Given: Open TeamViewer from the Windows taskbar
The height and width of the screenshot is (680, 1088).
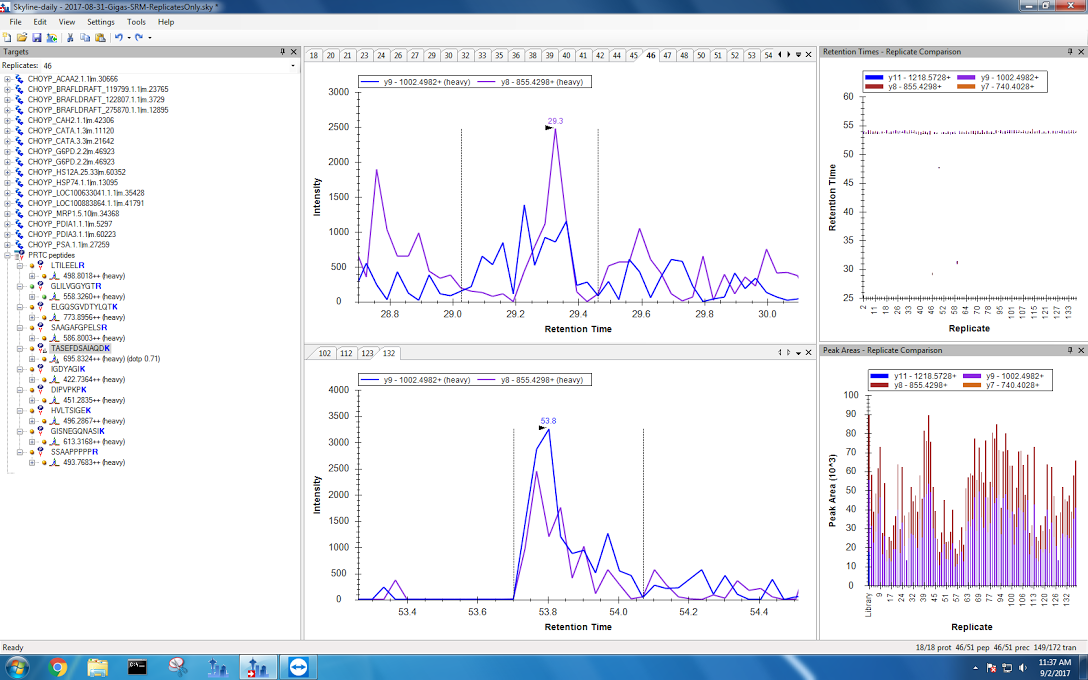Looking at the screenshot, I should point(298,667).
